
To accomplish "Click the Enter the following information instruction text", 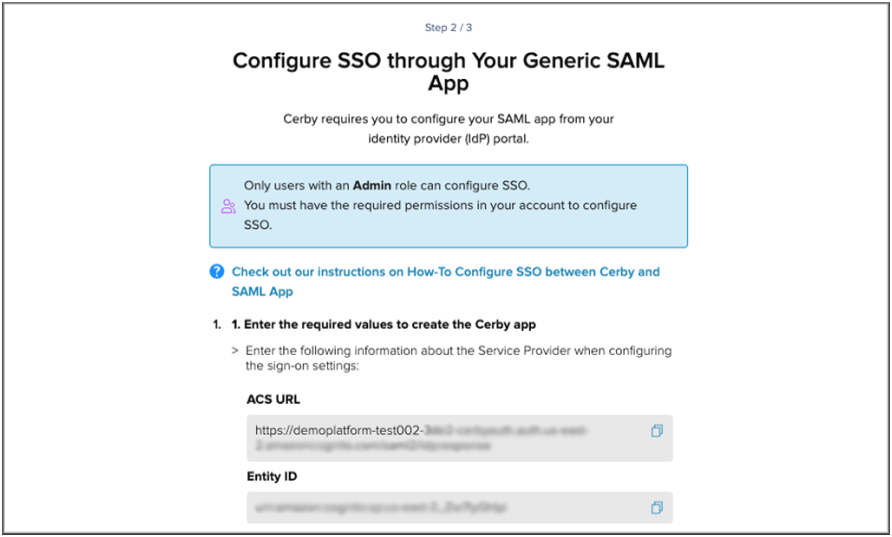I will pyautogui.click(x=458, y=358).
